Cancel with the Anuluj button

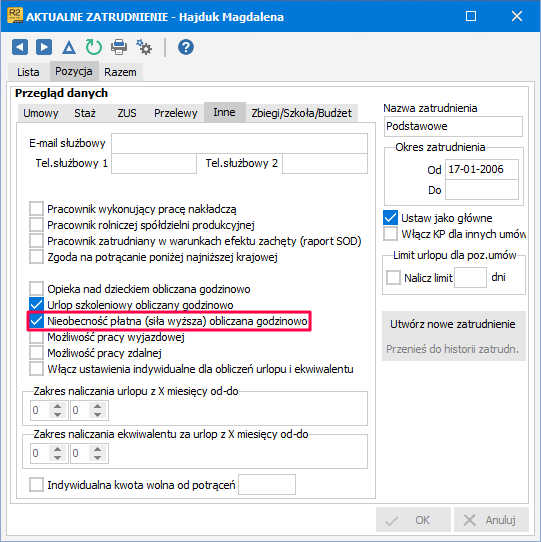tap(491, 520)
